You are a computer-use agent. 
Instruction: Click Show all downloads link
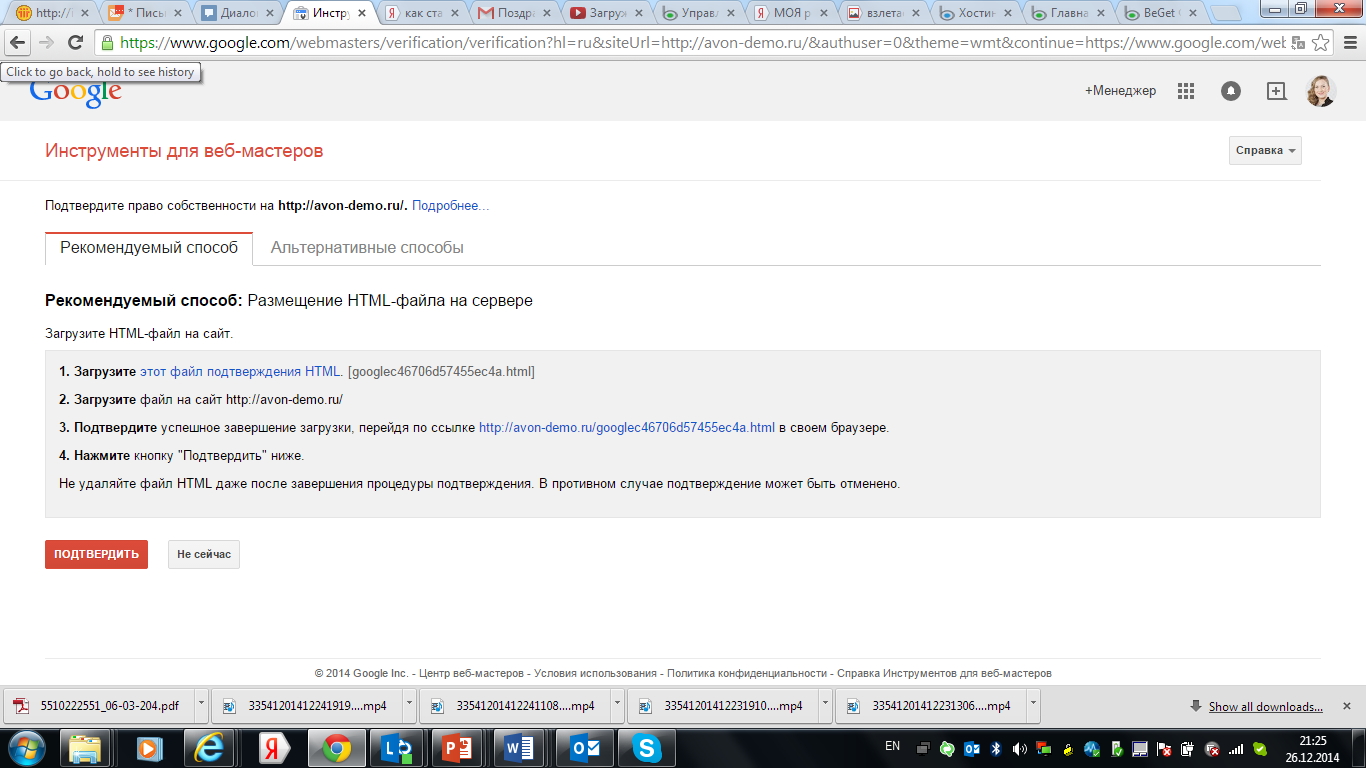pyautogui.click(x=1265, y=707)
